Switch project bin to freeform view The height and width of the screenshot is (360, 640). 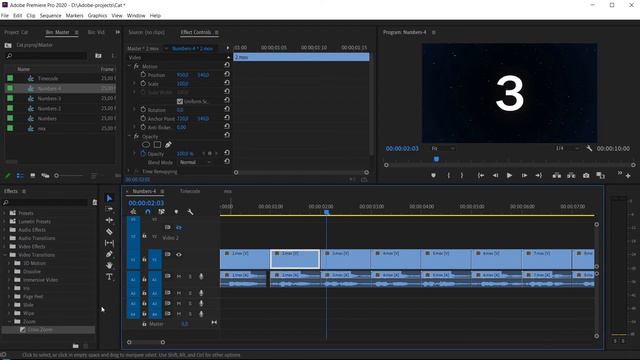click(45, 176)
